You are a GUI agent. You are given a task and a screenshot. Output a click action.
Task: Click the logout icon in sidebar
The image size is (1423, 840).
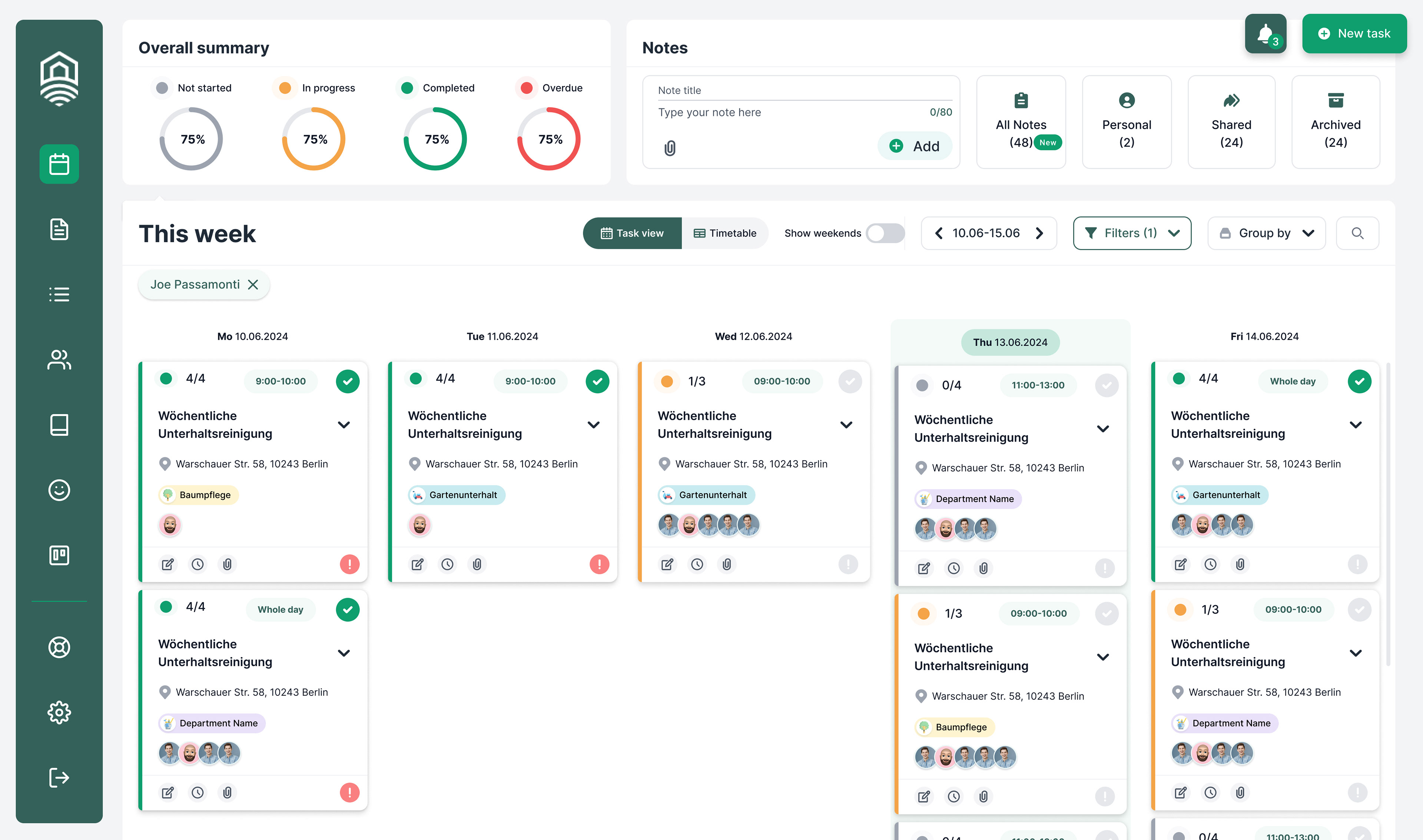click(59, 777)
